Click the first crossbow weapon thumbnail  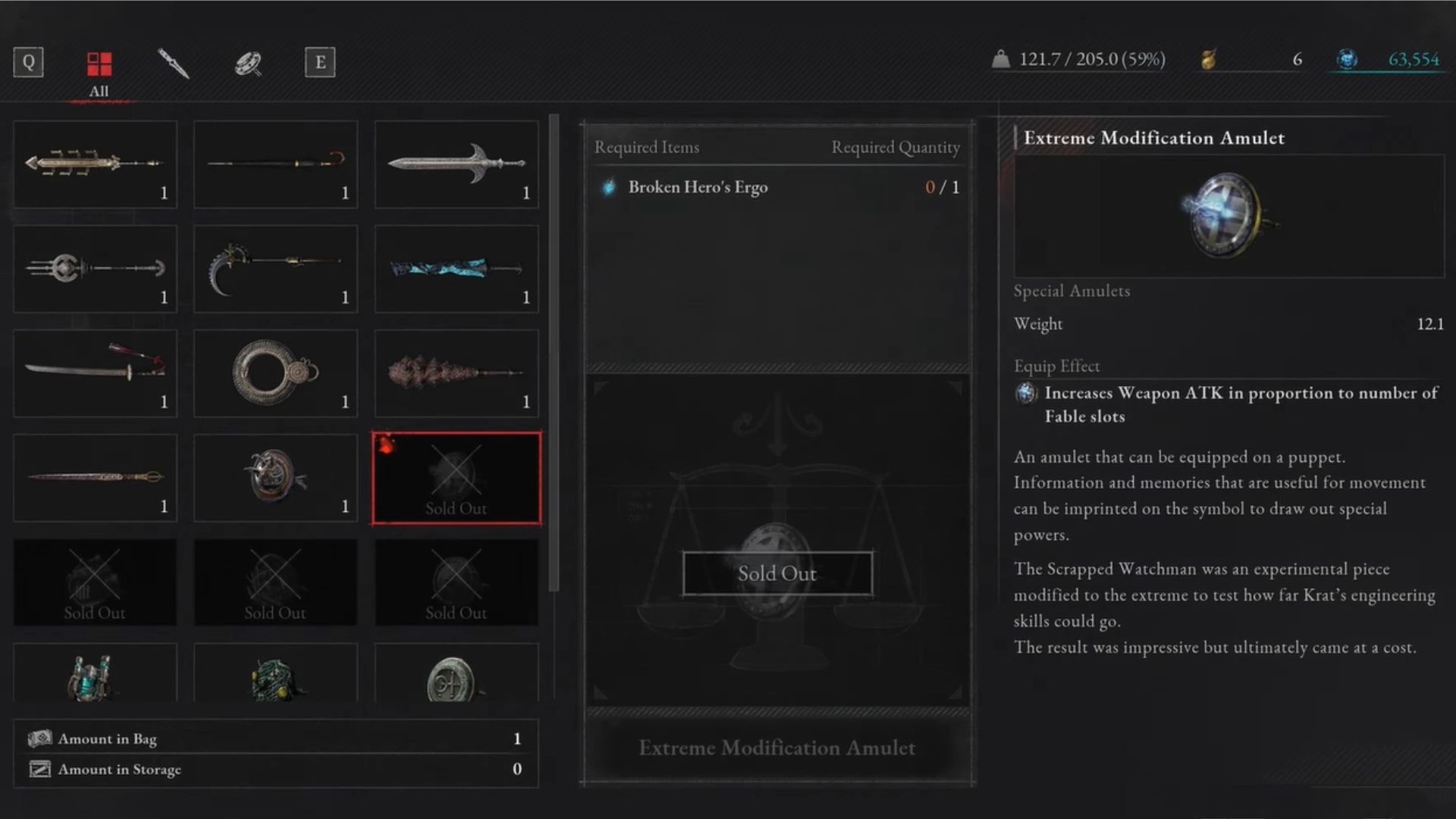pyautogui.click(x=95, y=162)
